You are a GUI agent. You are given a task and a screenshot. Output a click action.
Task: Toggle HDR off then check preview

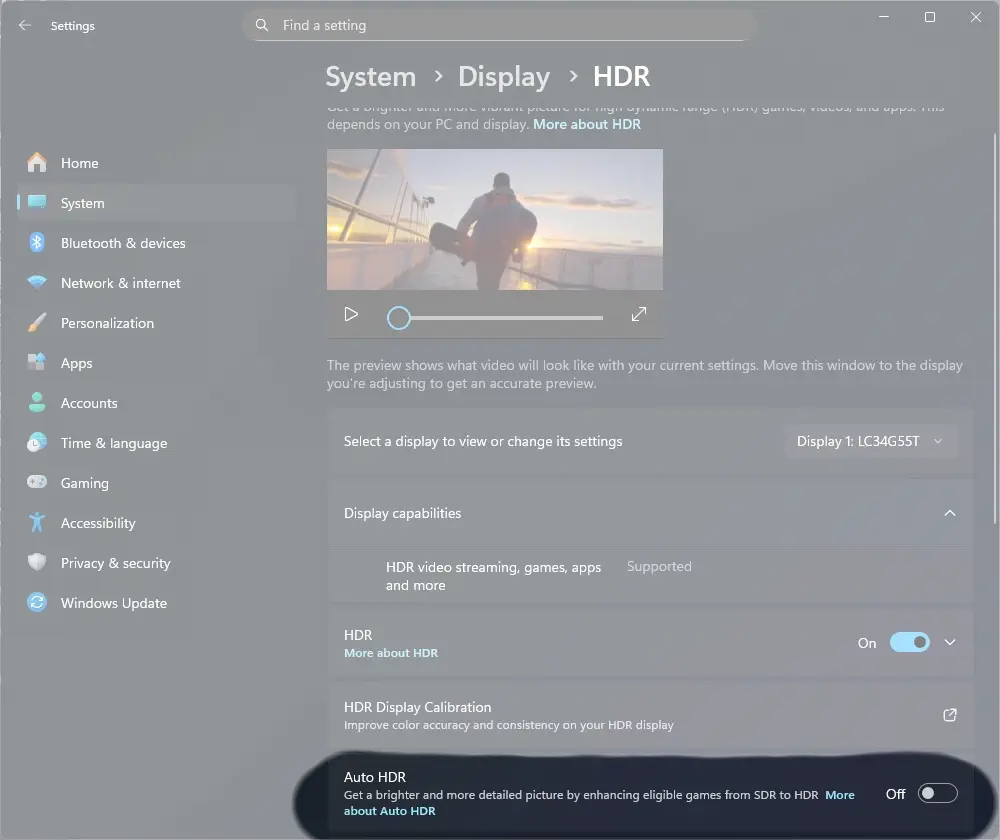(909, 642)
